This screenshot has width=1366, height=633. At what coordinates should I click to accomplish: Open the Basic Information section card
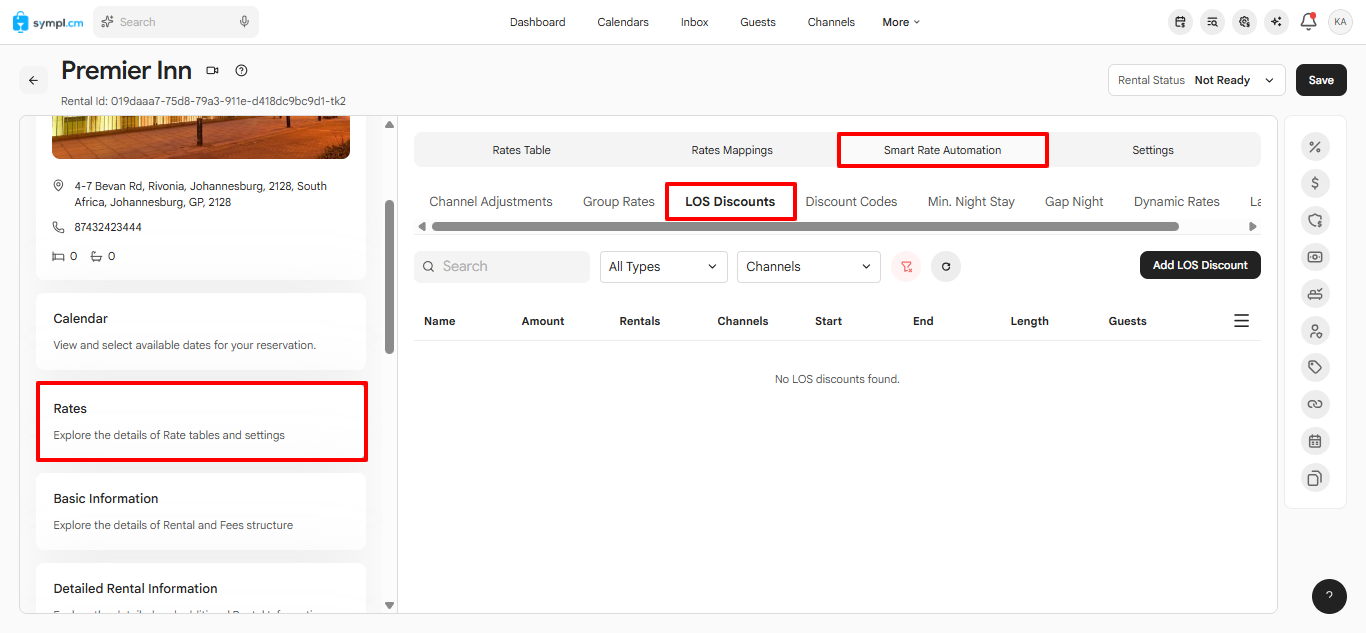201,511
